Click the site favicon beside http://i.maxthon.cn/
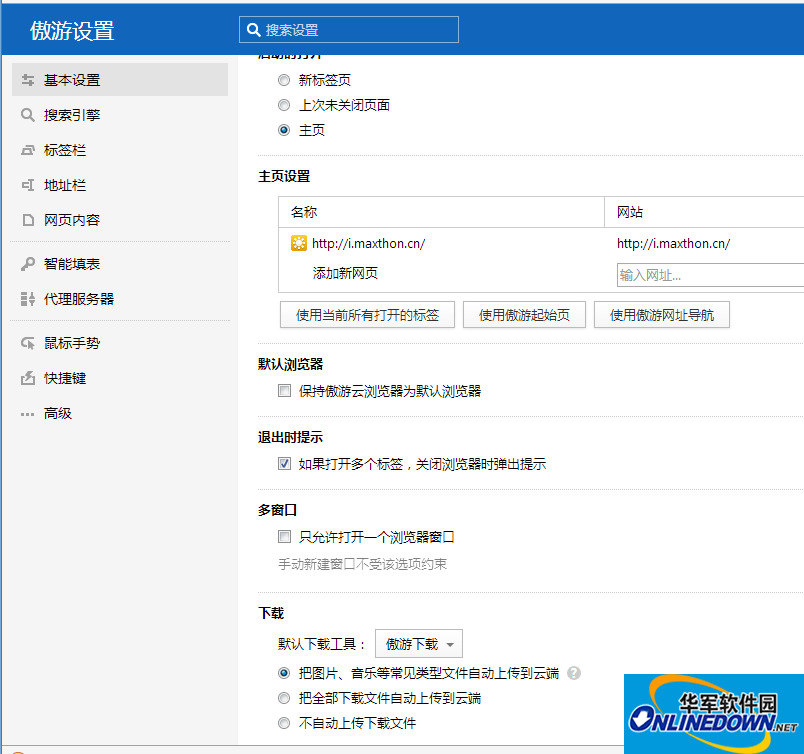This screenshot has height=754, width=804. pos(297,243)
